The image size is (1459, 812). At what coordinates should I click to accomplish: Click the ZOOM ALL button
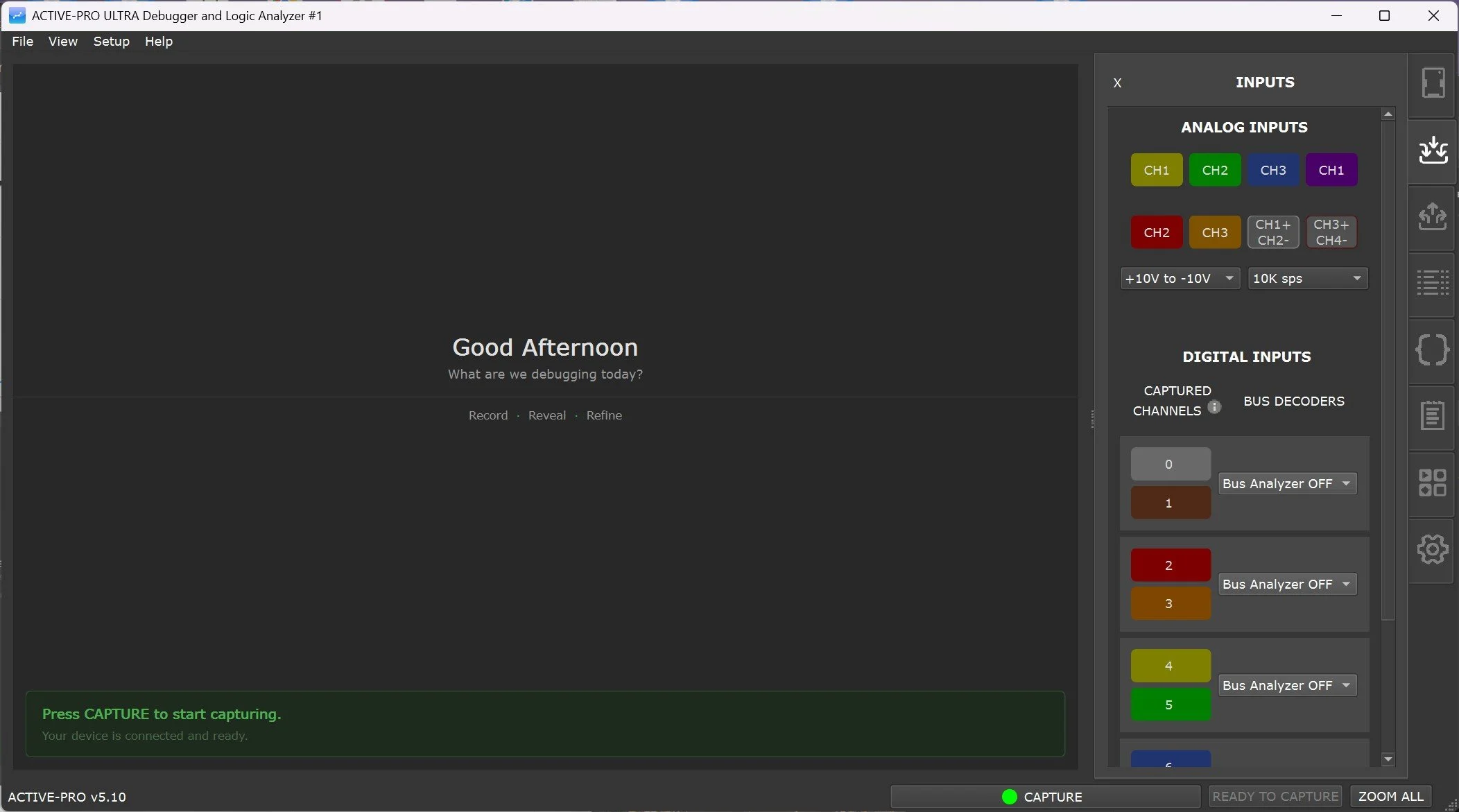pyautogui.click(x=1390, y=796)
